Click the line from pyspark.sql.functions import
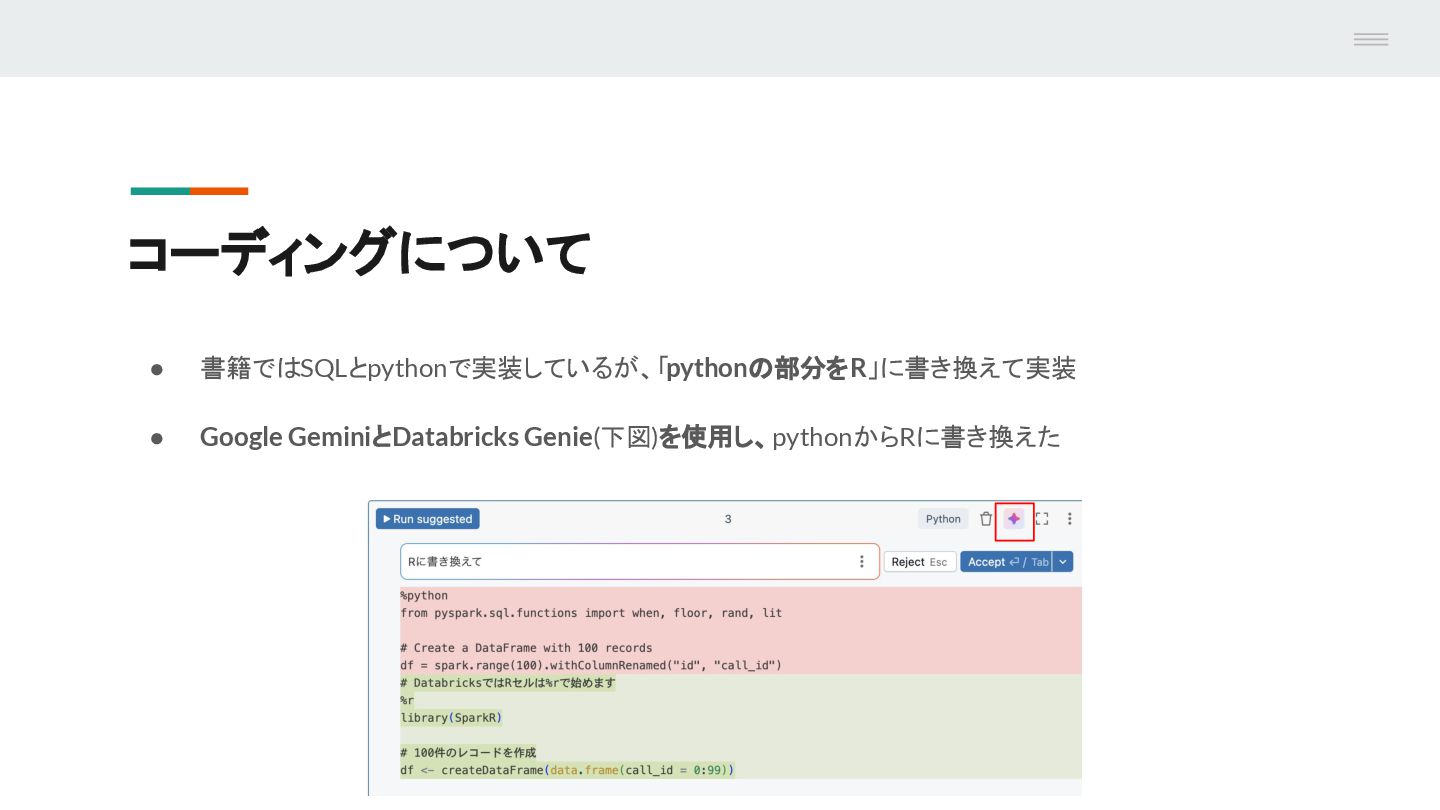Image resolution: width=1440 pixels, height=810 pixels. tap(591, 613)
